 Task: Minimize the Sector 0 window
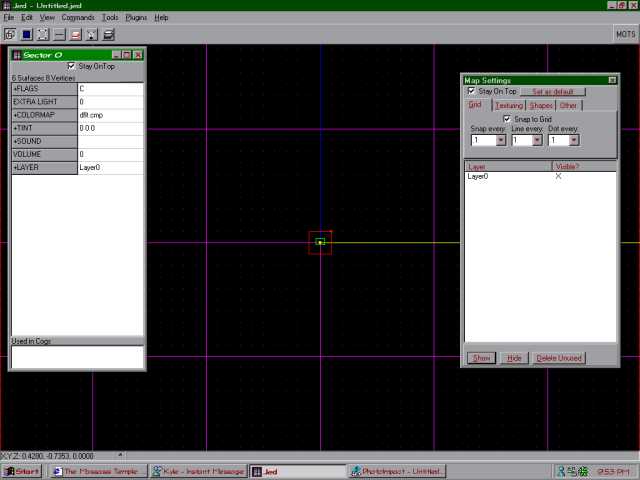coord(116,55)
